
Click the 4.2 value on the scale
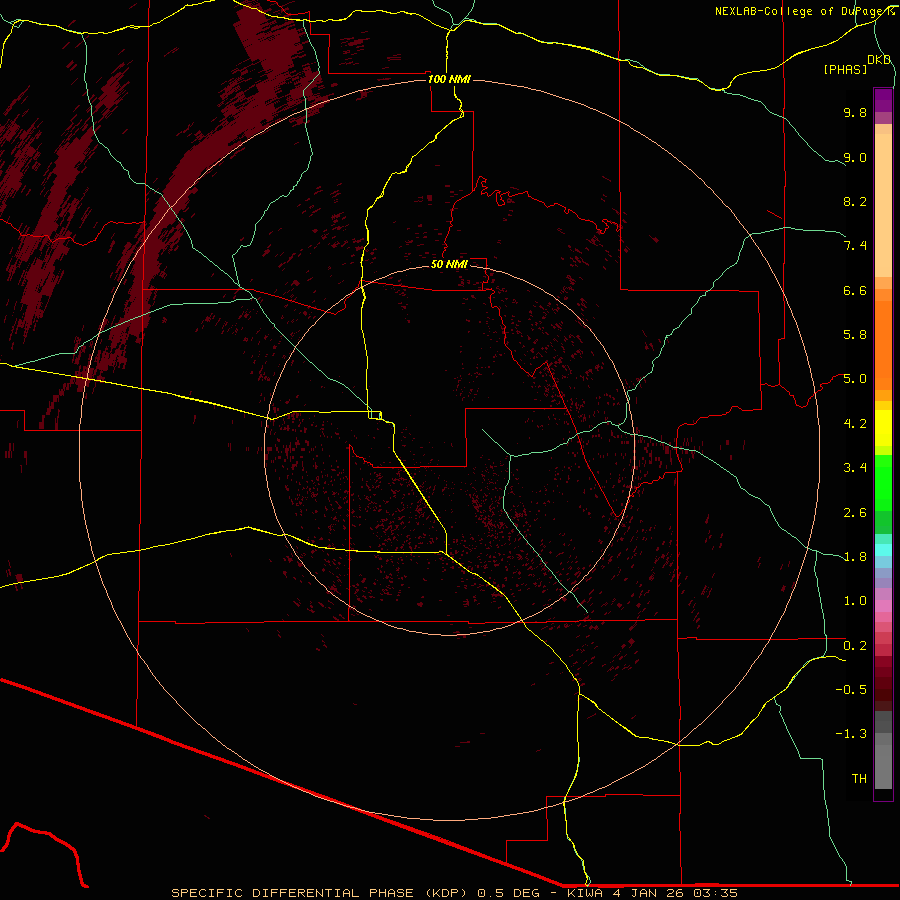pos(855,424)
